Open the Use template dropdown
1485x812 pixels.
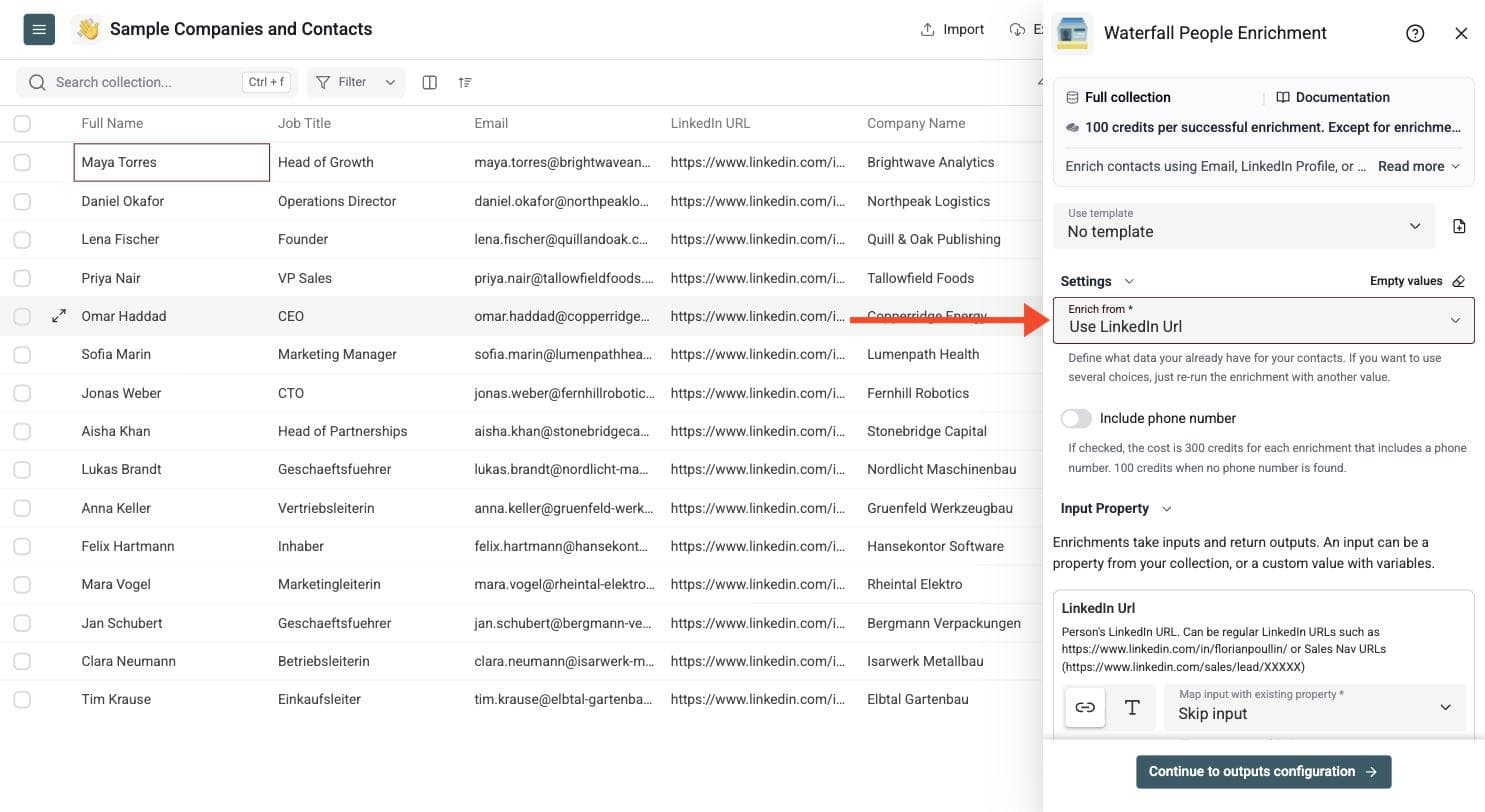pyautogui.click(x=1244, y=226)
